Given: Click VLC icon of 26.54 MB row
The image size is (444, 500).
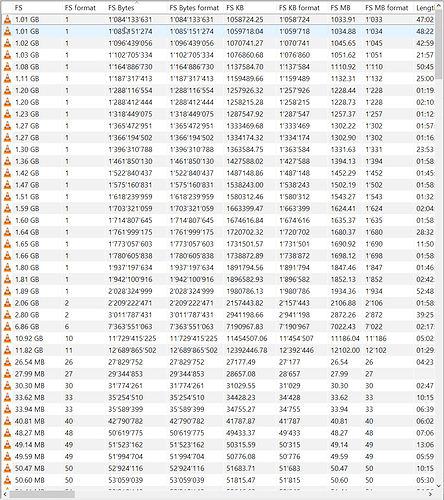Looking at the screenshot, I should tap(7, 362).
